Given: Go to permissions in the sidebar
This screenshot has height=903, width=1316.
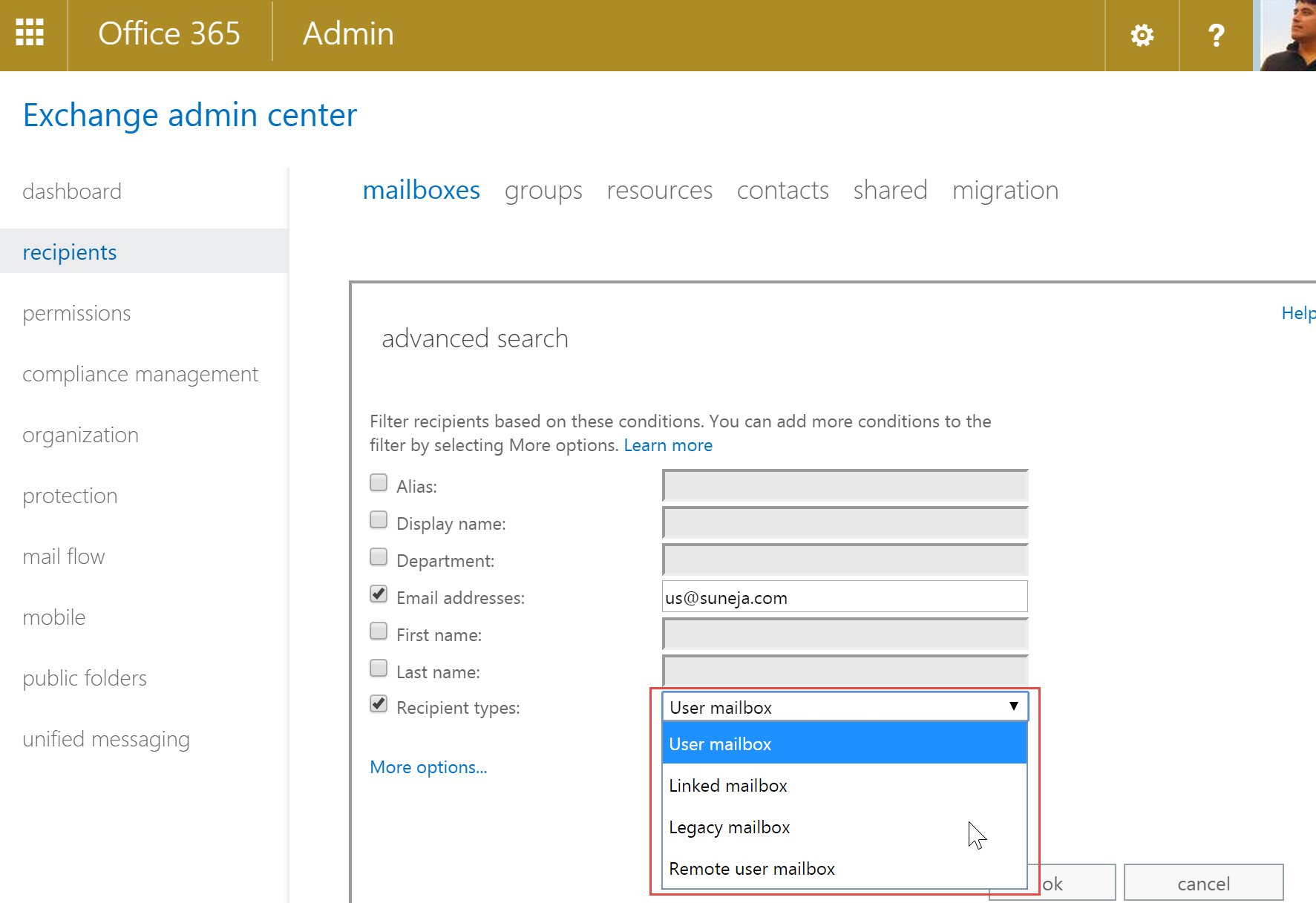Looking at the screenshot, I should point(76,313).
